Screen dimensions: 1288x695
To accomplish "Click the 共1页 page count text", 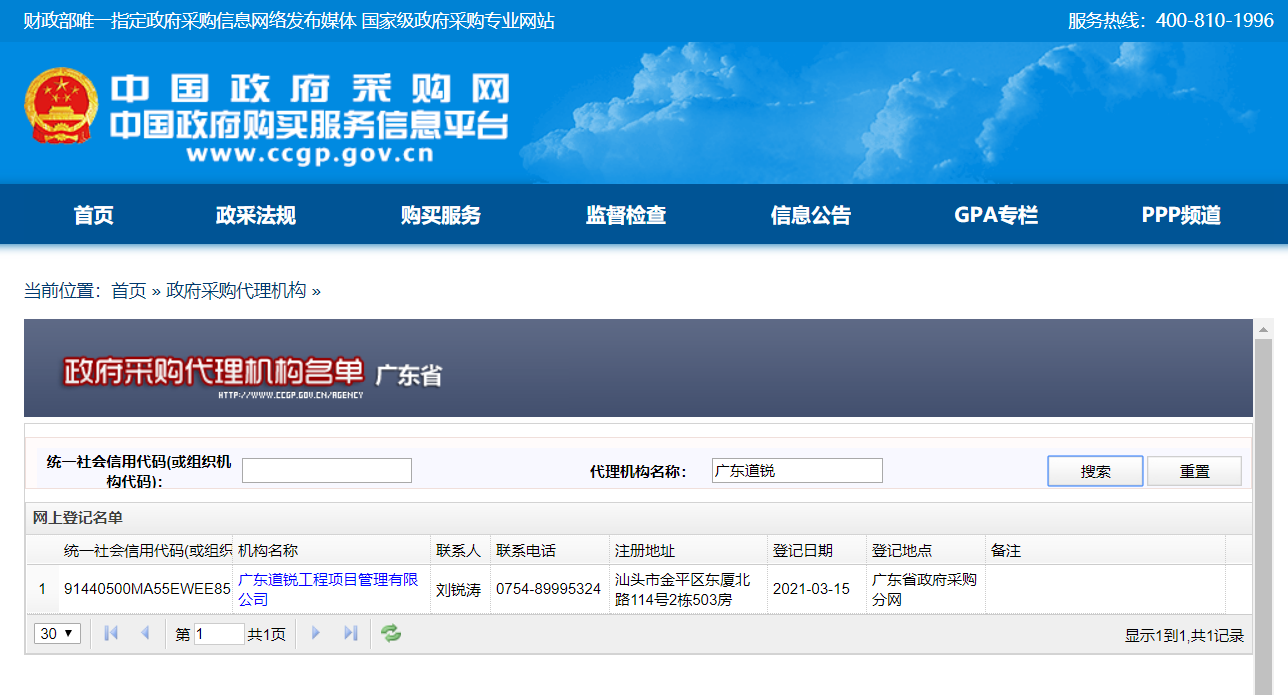I will (267, 634).
